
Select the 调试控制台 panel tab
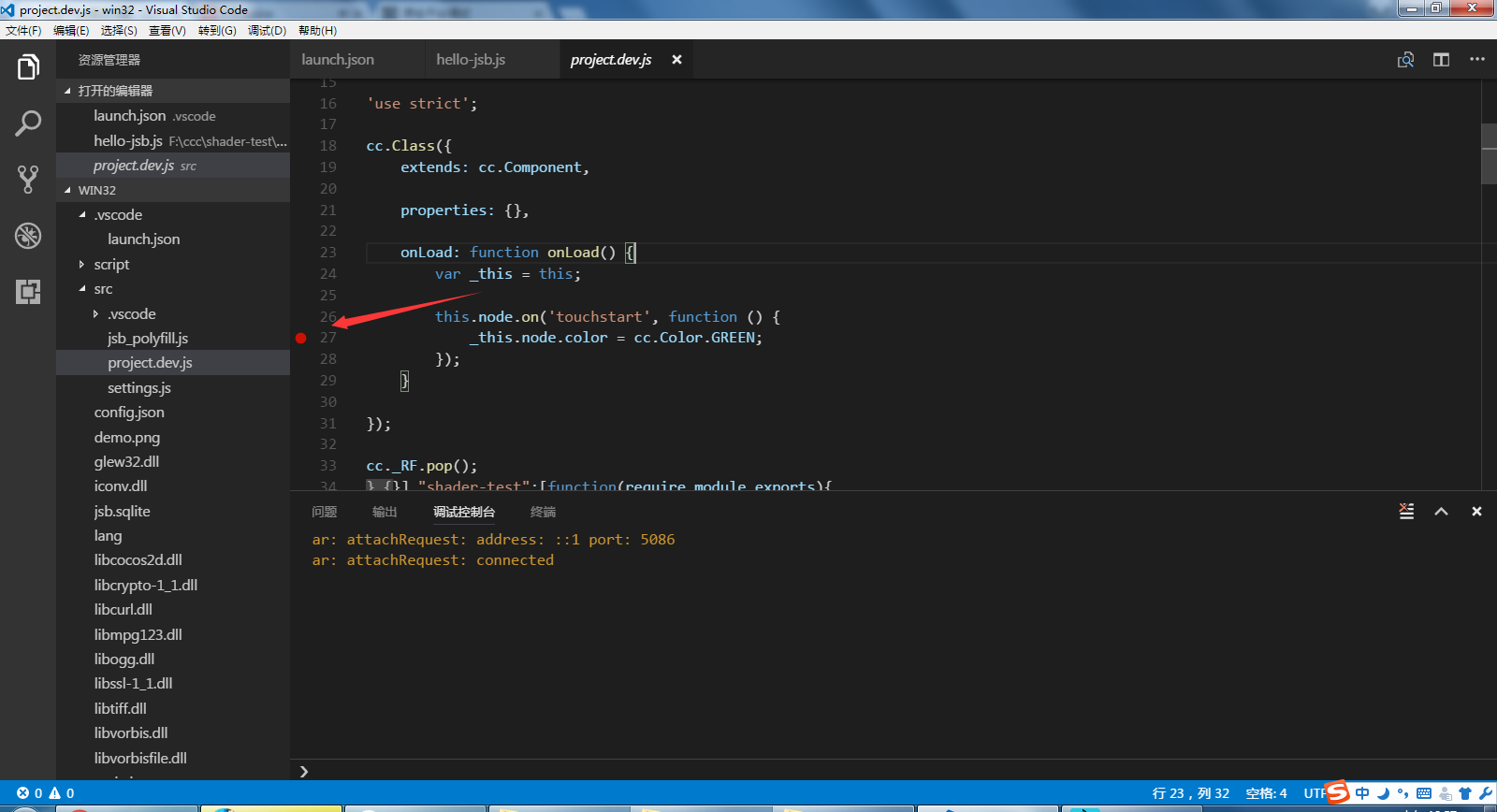[x=464, y=512]
